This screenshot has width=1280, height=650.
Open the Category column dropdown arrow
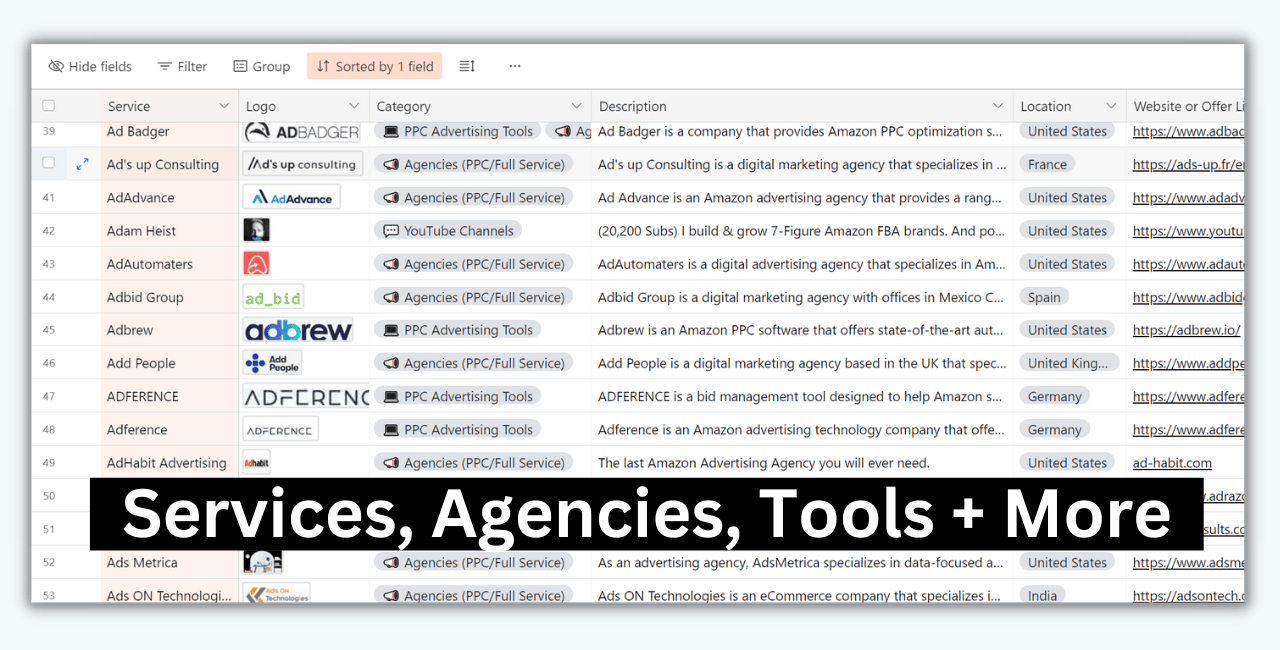pos(576,106)
